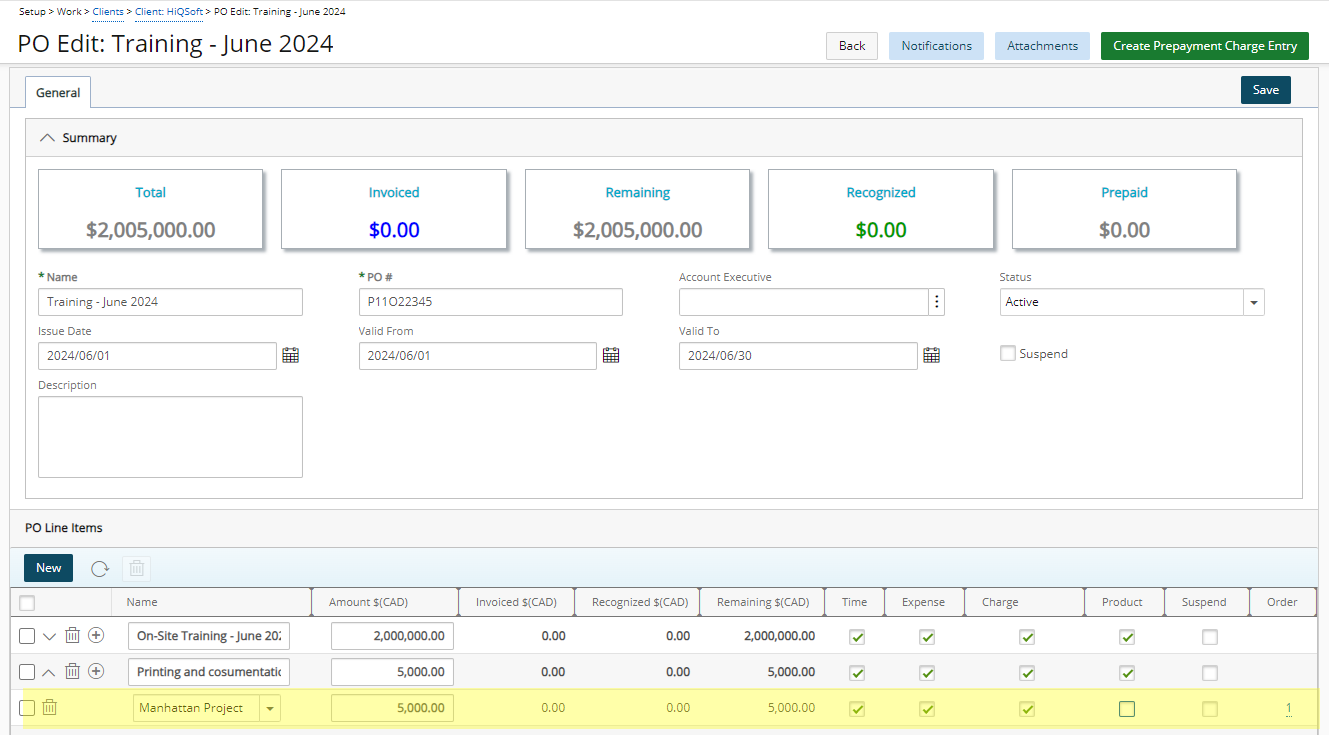Edit the Manhattan Project amount field
This screenshot has width=1329, height=735.
(392, 708)
